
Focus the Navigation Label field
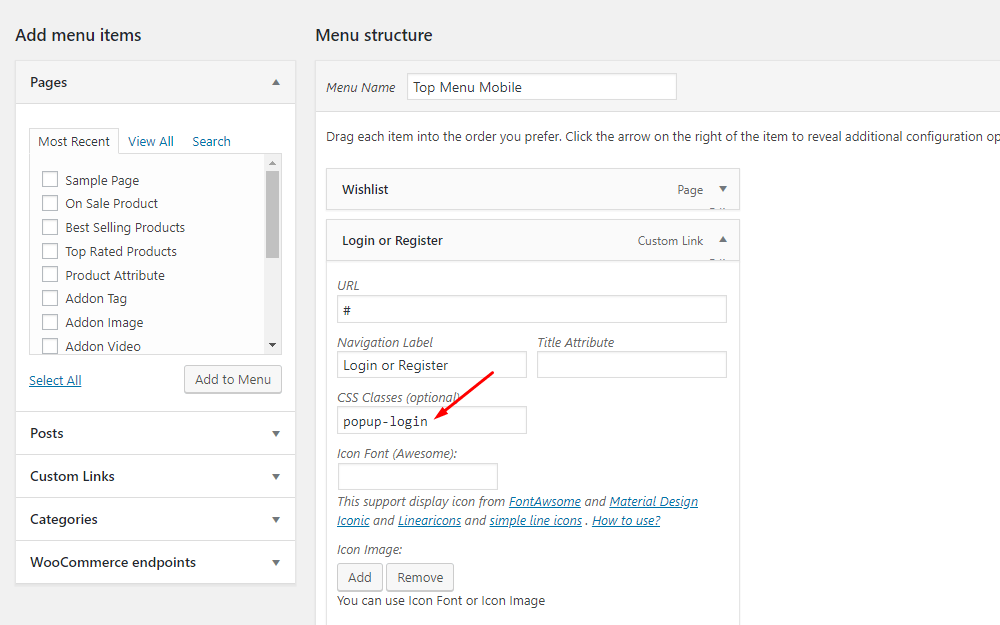point(432,365)
